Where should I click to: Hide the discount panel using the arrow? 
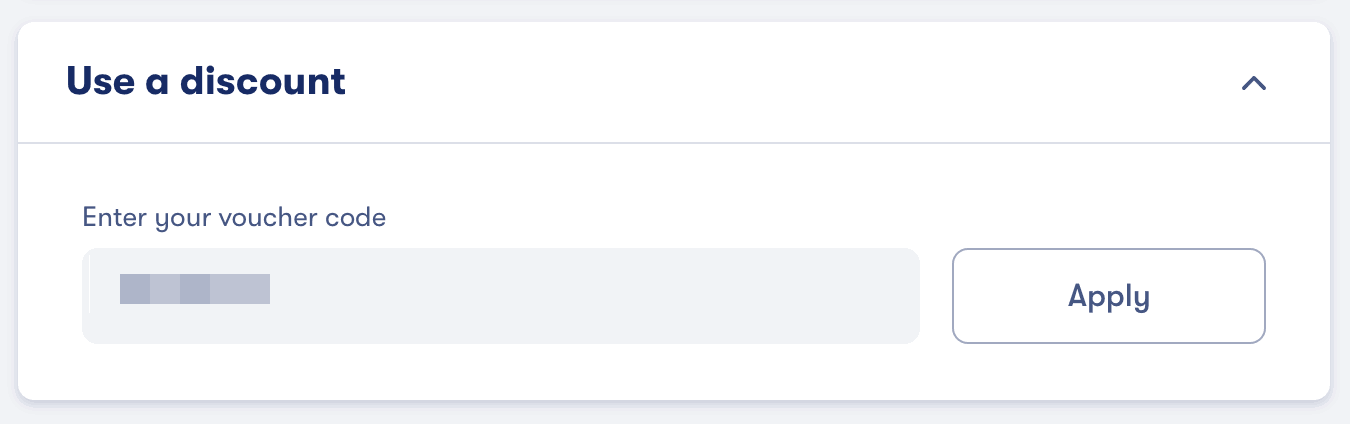(1253, 84)
